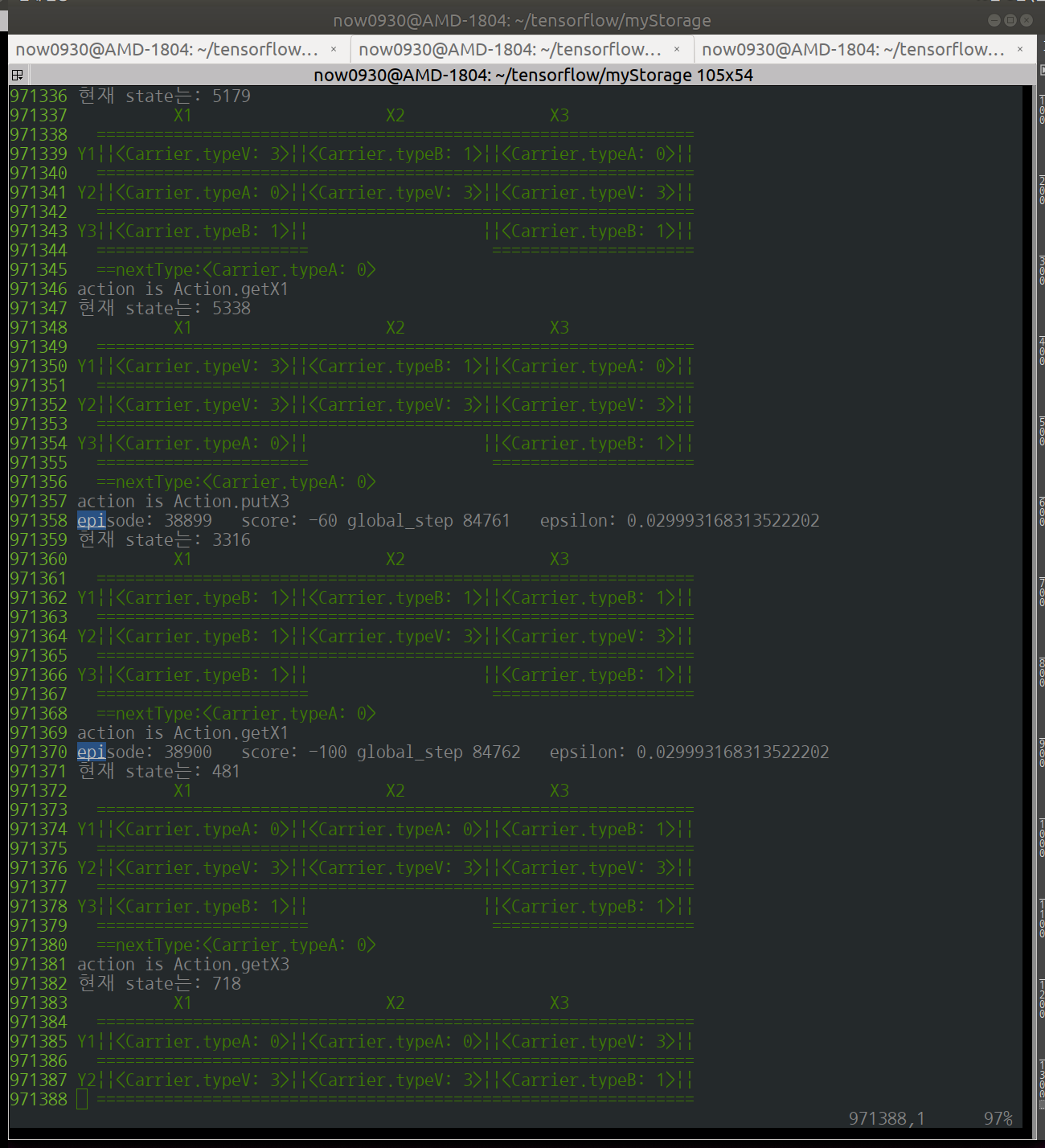Click highlighted "epi" in episode 38899 line
The height and width of the screenshot is (1148, 1045).
tap(92, 521)
